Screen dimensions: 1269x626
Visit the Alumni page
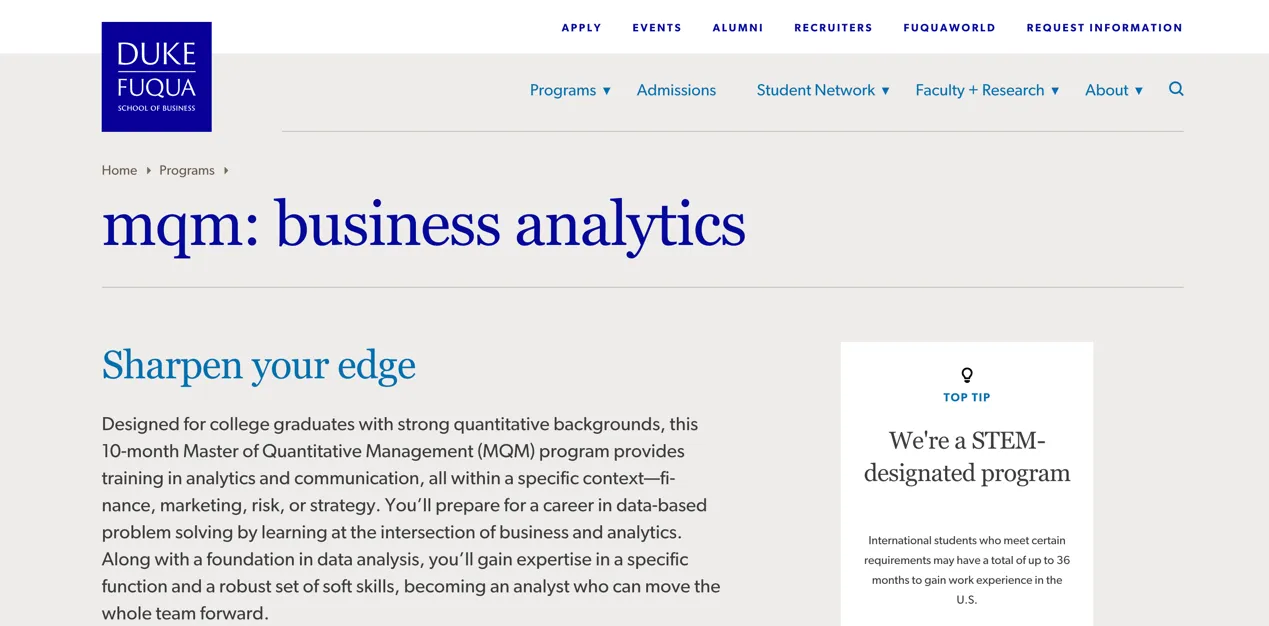click(738, 28)
